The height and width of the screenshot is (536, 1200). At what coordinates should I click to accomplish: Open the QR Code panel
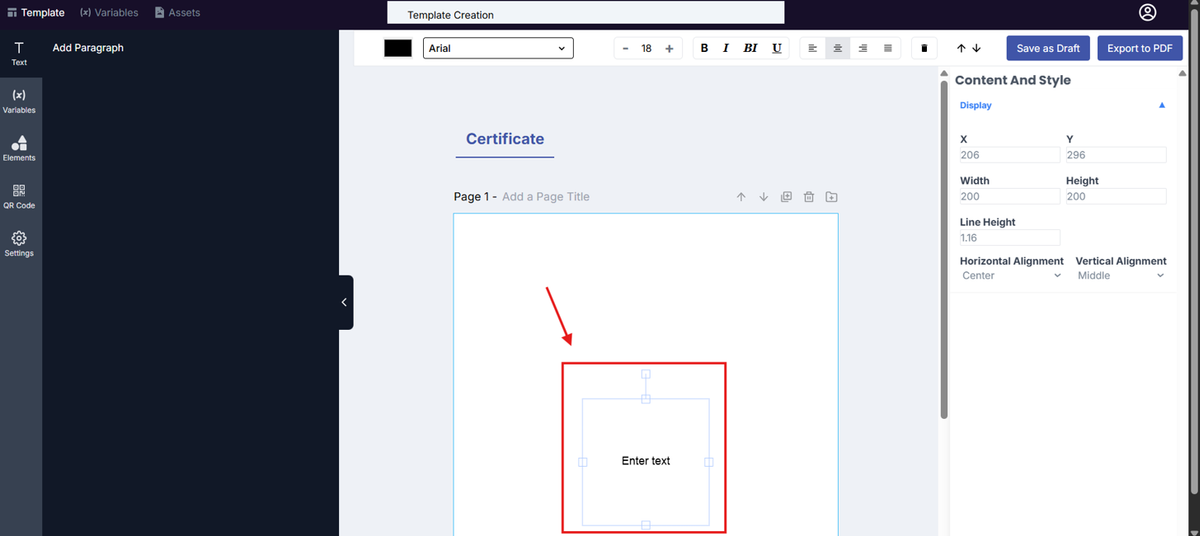(19, 197)
